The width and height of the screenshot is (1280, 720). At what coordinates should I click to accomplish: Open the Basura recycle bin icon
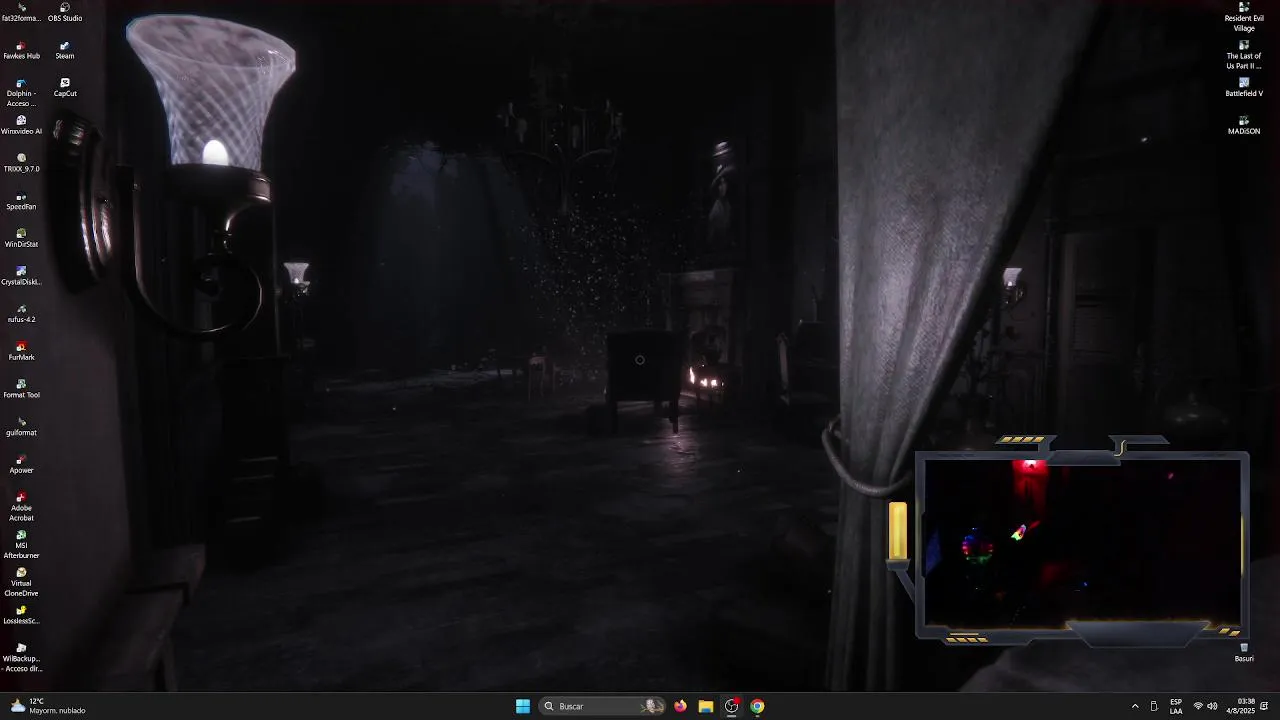tap(1244, 652)
